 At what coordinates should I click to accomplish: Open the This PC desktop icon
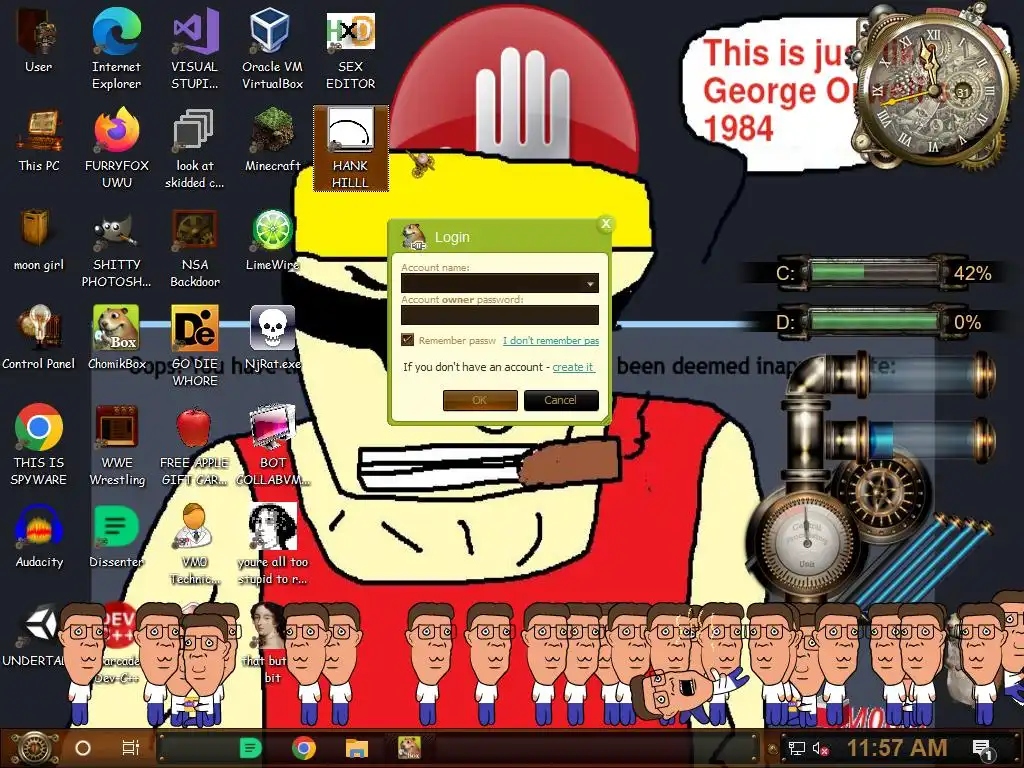click(39, 141)
